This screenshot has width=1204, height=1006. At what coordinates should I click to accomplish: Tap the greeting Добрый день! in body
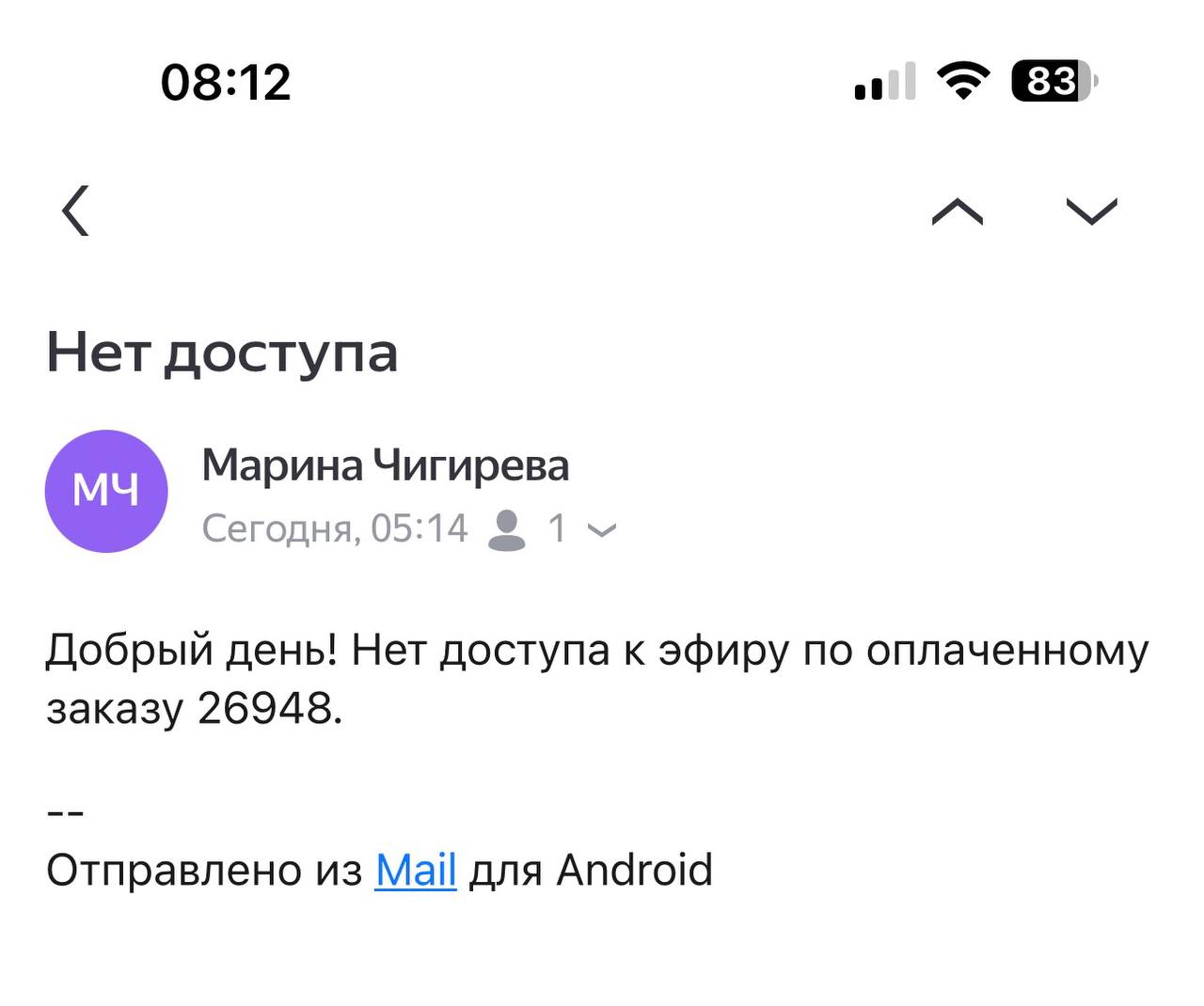pyautogui.click(x=191, y=650)
